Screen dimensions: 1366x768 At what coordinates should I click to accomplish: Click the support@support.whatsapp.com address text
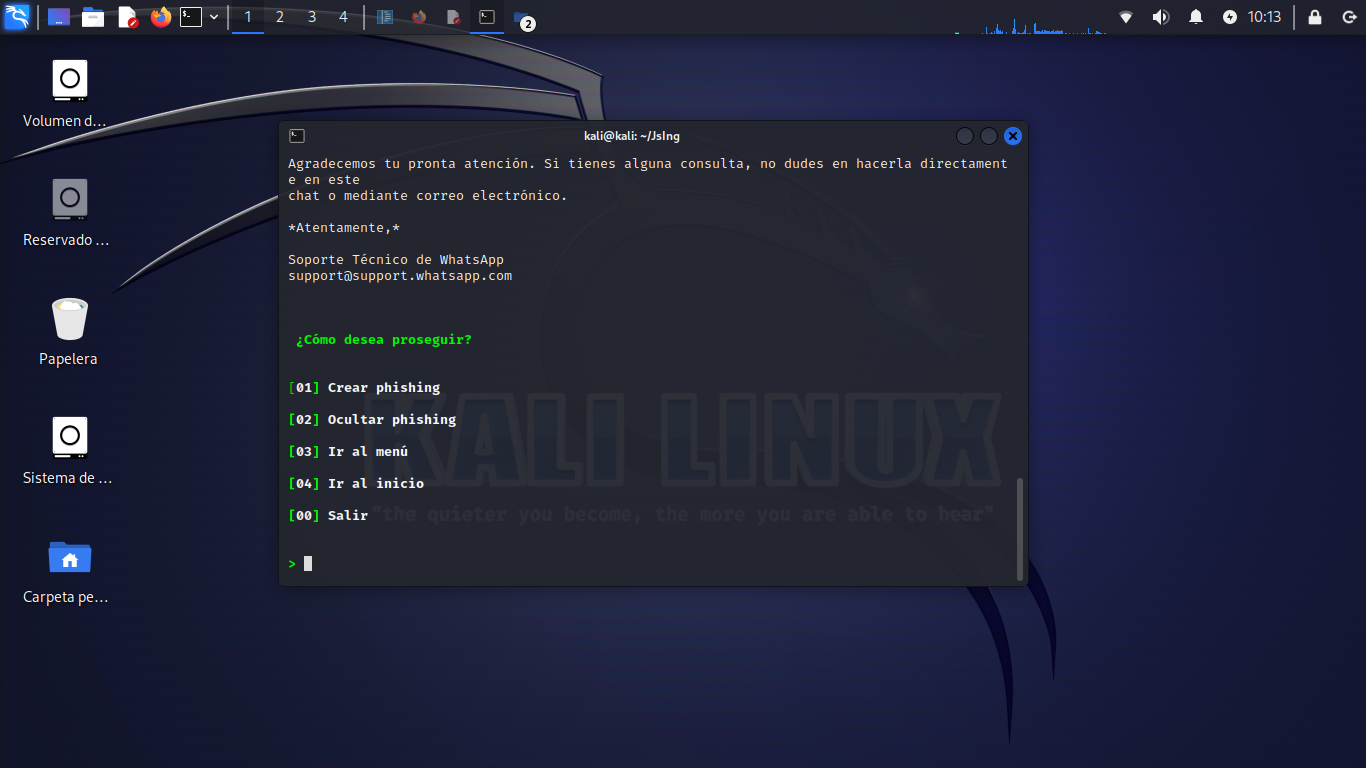(400, 276)
